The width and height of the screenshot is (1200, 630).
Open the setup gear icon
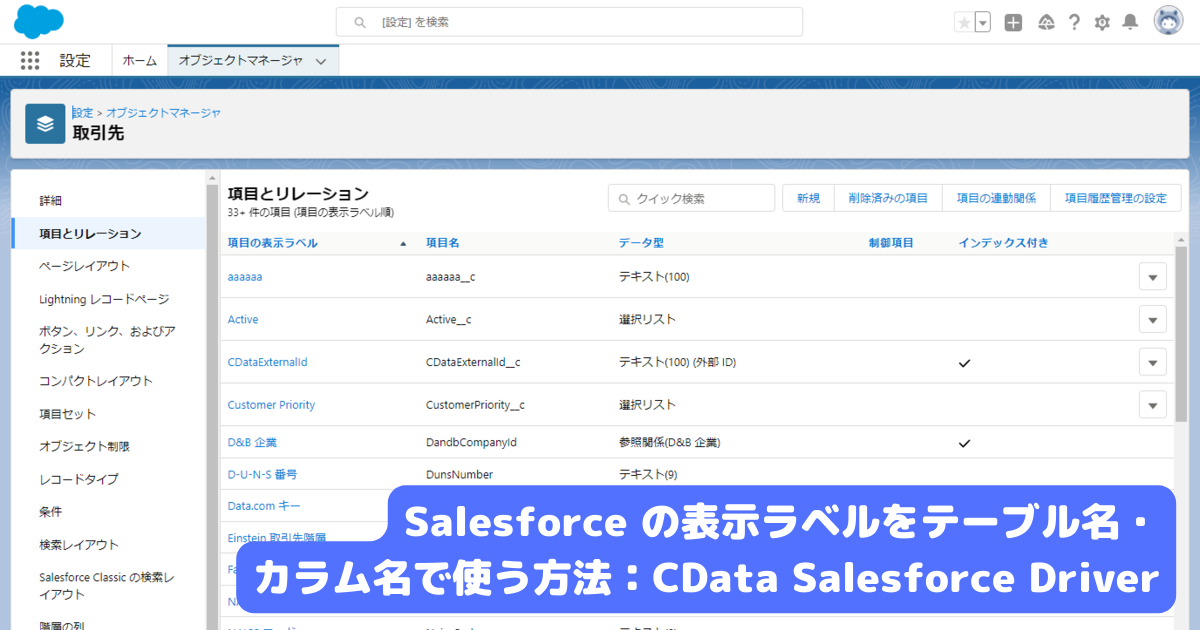(x=1102, y=22)
